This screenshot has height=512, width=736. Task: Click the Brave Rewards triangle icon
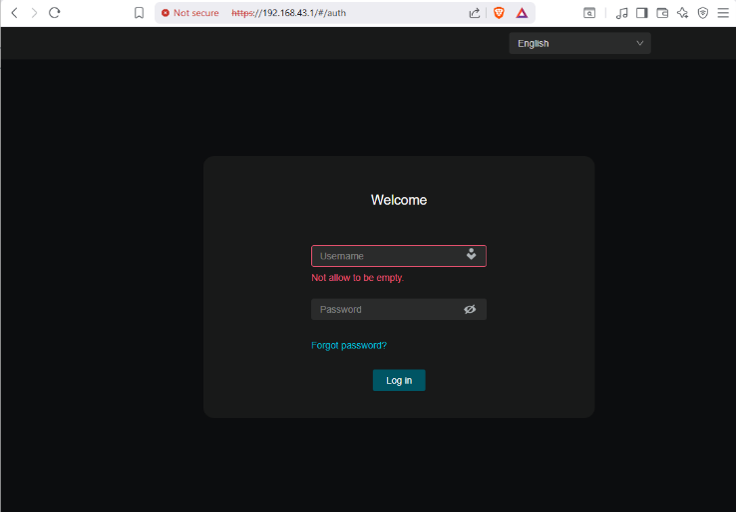point(521,13)
